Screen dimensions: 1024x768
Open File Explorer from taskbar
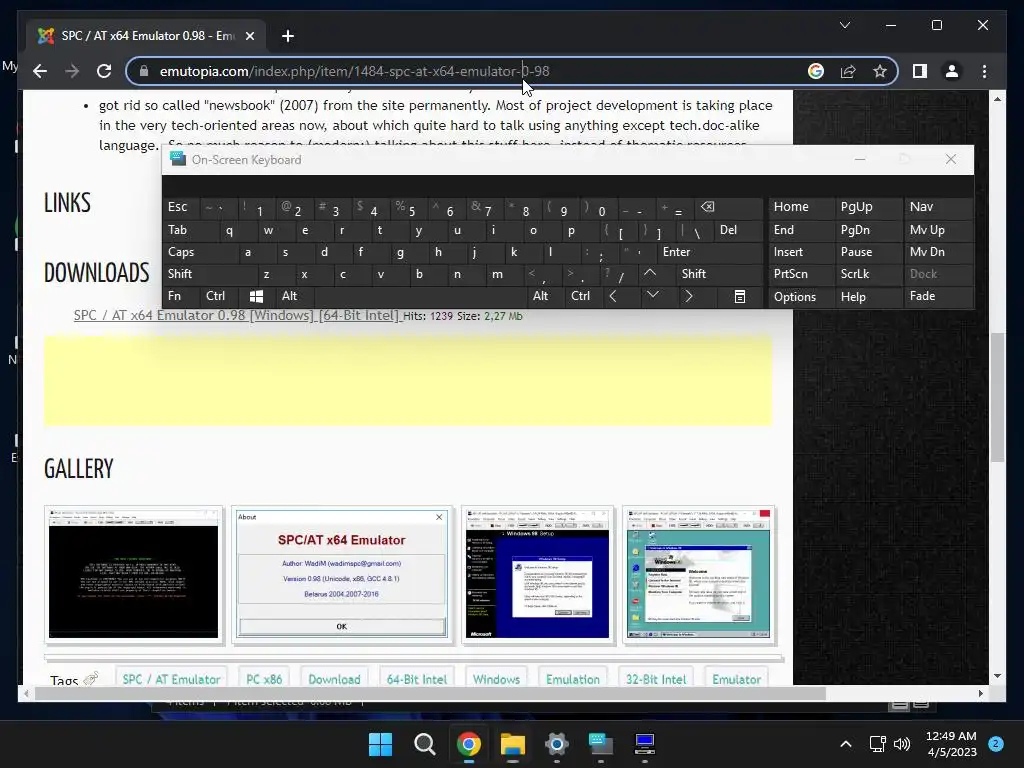[x=513, y=744]
